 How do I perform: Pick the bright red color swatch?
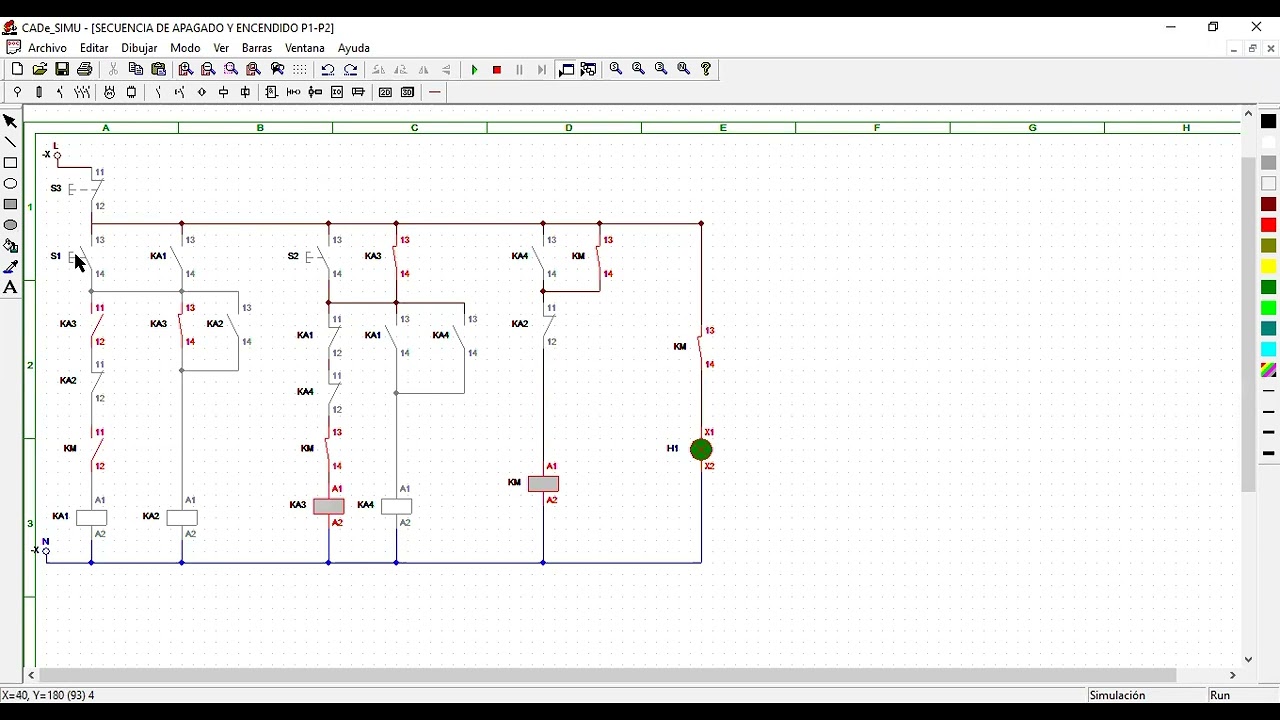pyautogui.click(x=1268, y=225)
